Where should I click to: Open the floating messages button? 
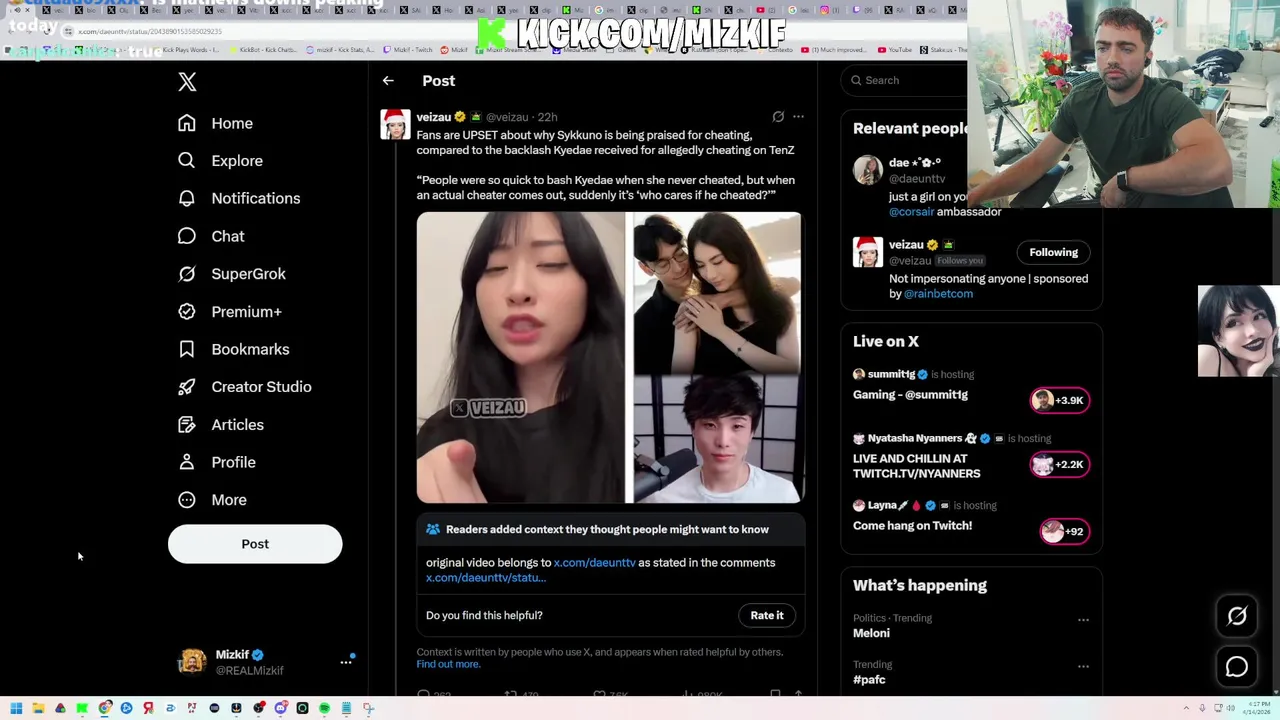coord(1237,667)
